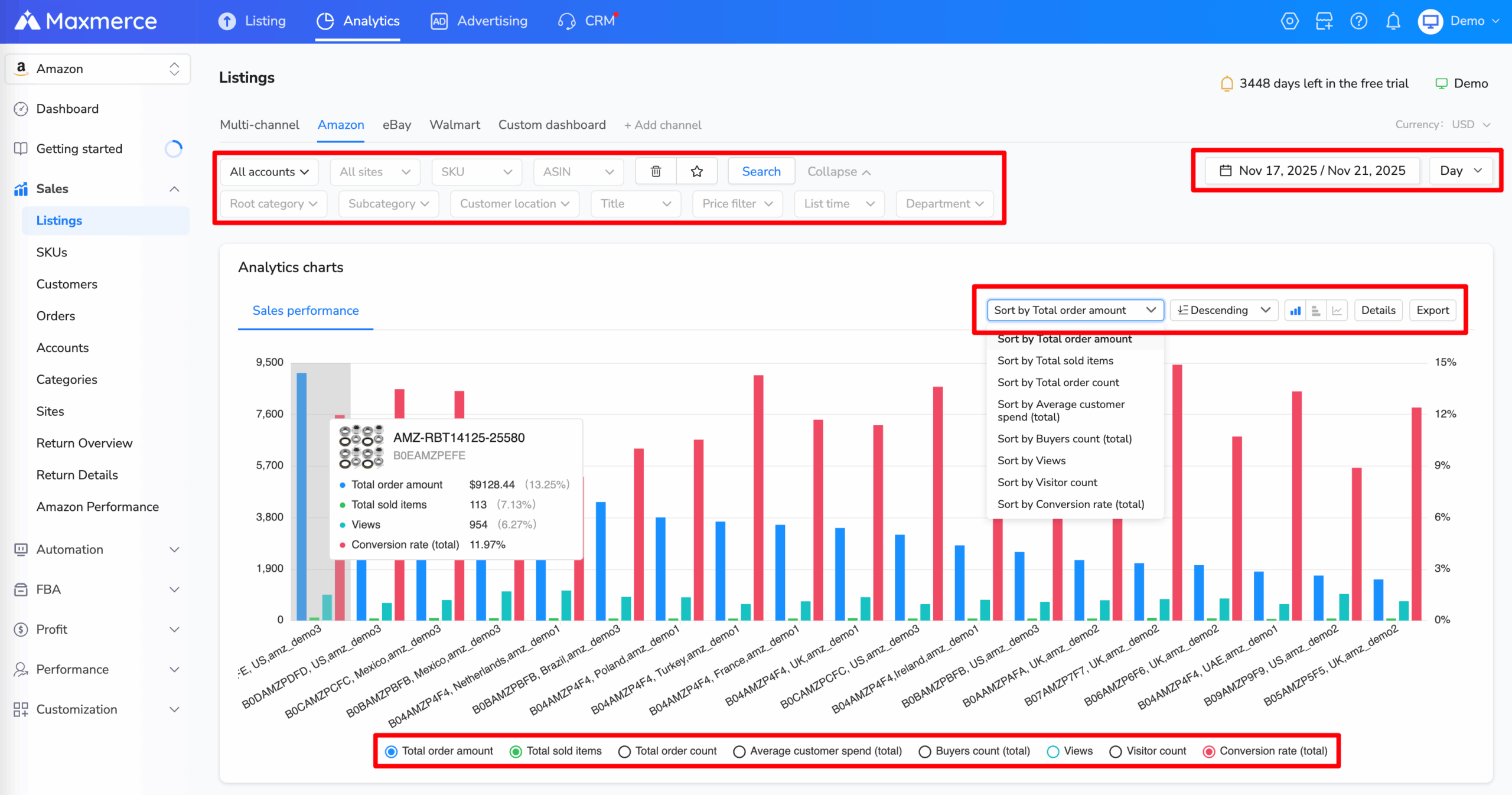Open the Descending sort order dropdown
The width and height of the screenshot is (1512, 795).
point(1224,310)
